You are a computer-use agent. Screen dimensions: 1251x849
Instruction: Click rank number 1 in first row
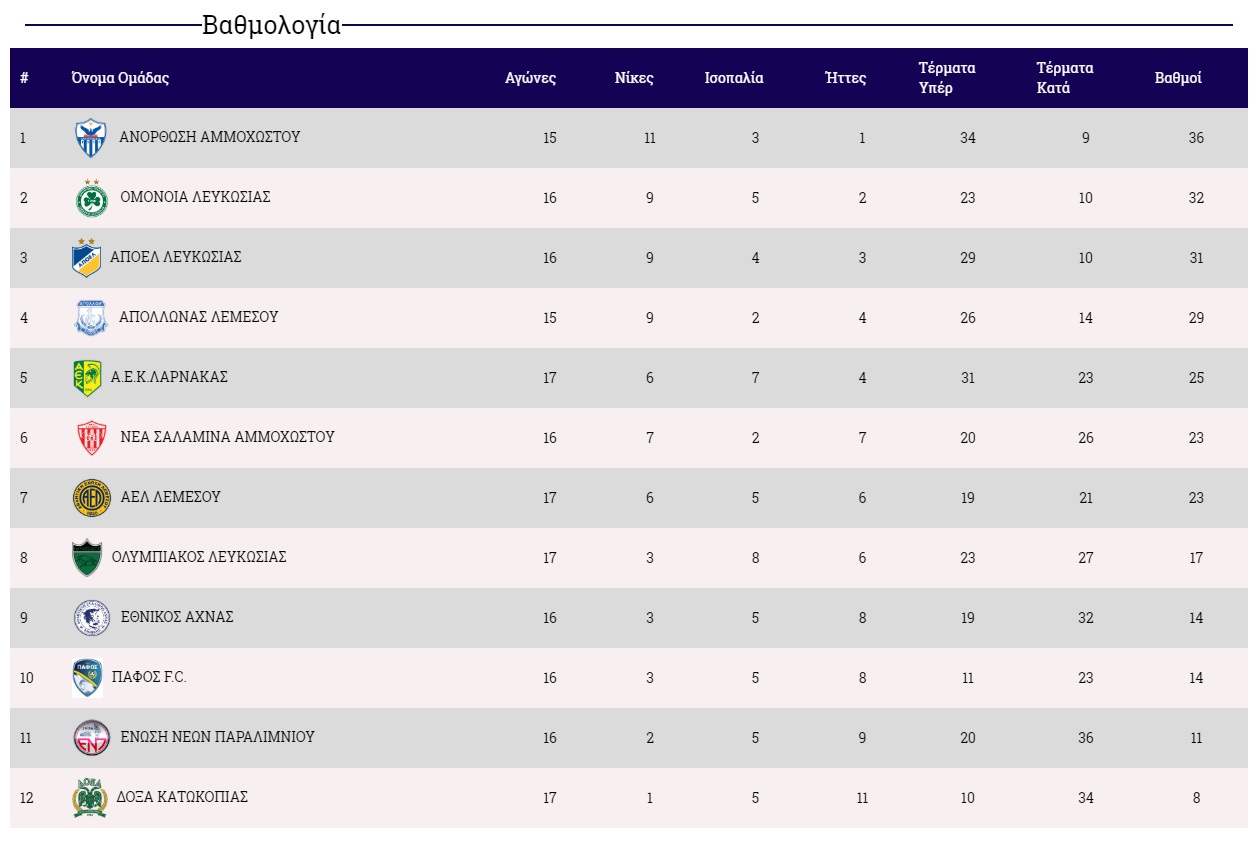point(23,138)
